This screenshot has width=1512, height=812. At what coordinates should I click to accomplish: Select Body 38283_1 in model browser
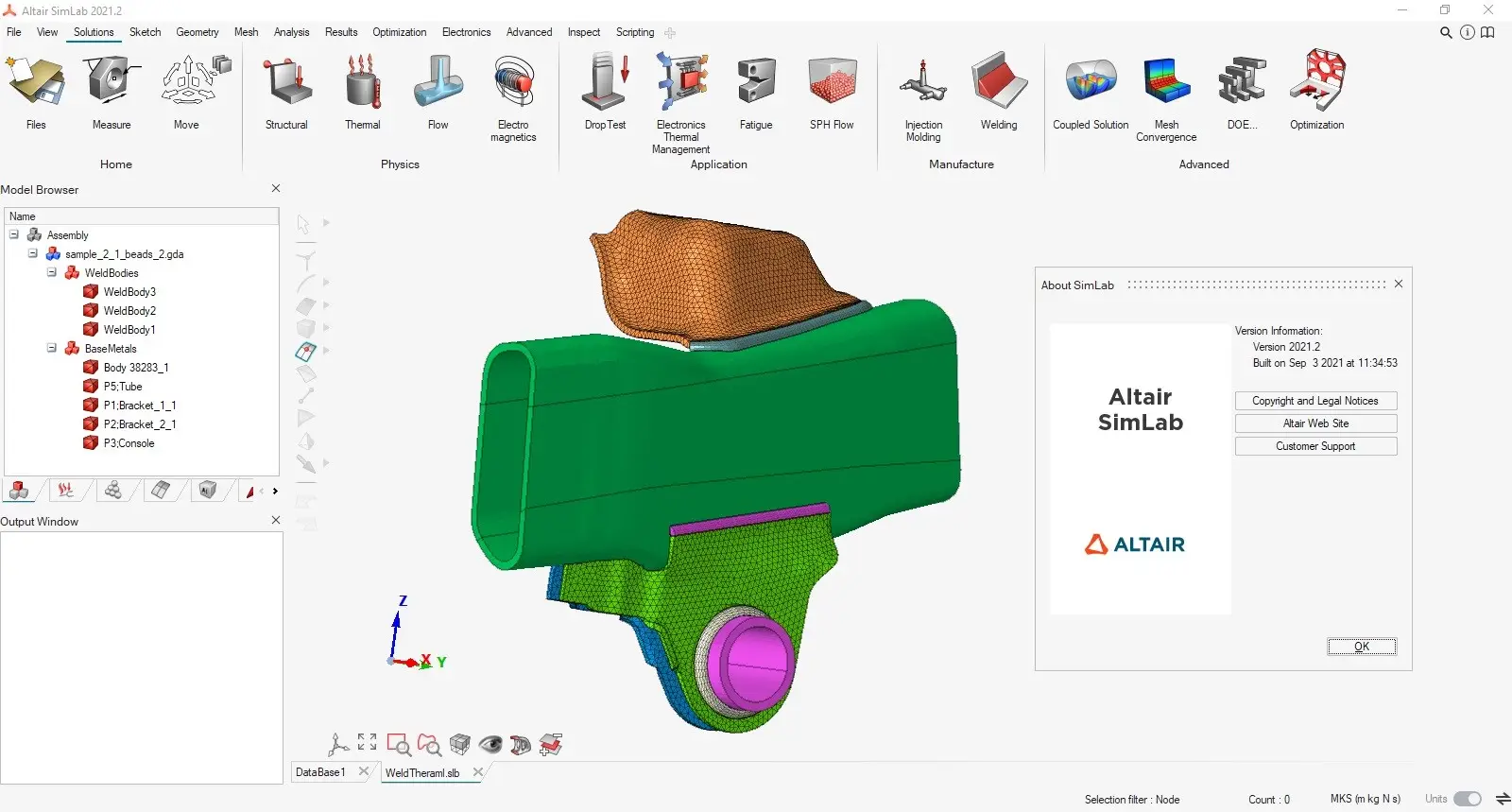pyautogui.click(x=136, y=368)
